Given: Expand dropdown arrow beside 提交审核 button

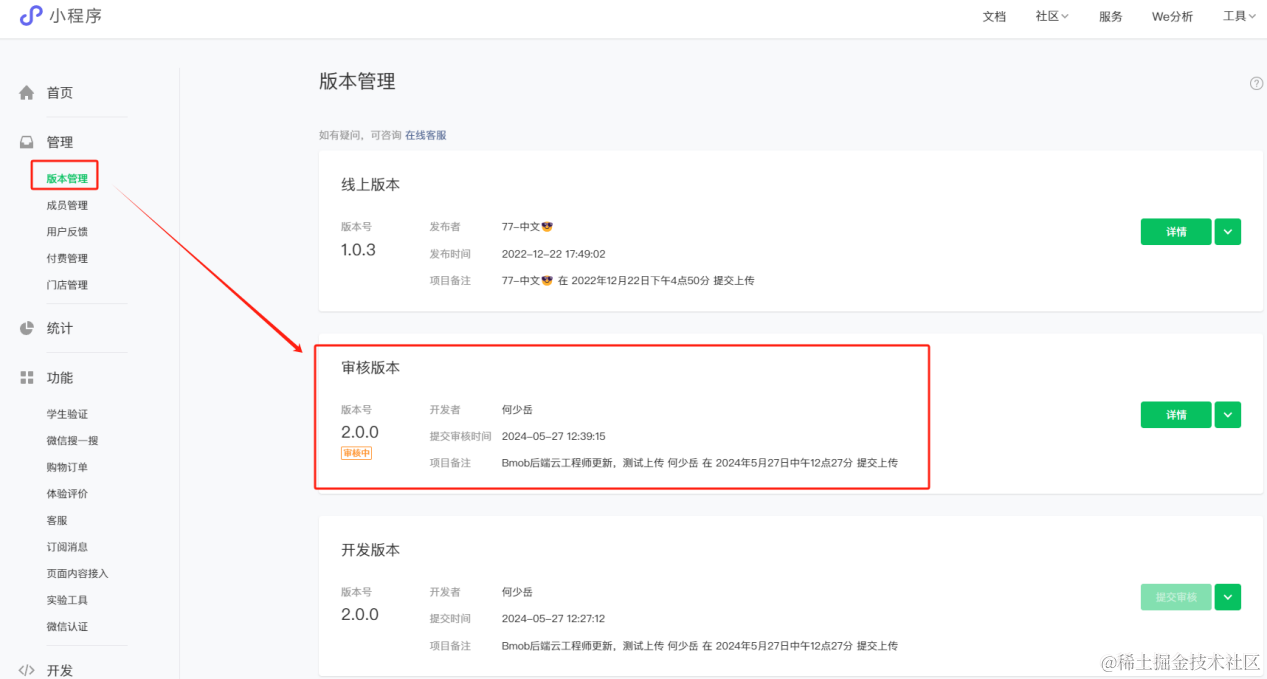Looking at the screenshot, I should click(x=1228, y=597).
